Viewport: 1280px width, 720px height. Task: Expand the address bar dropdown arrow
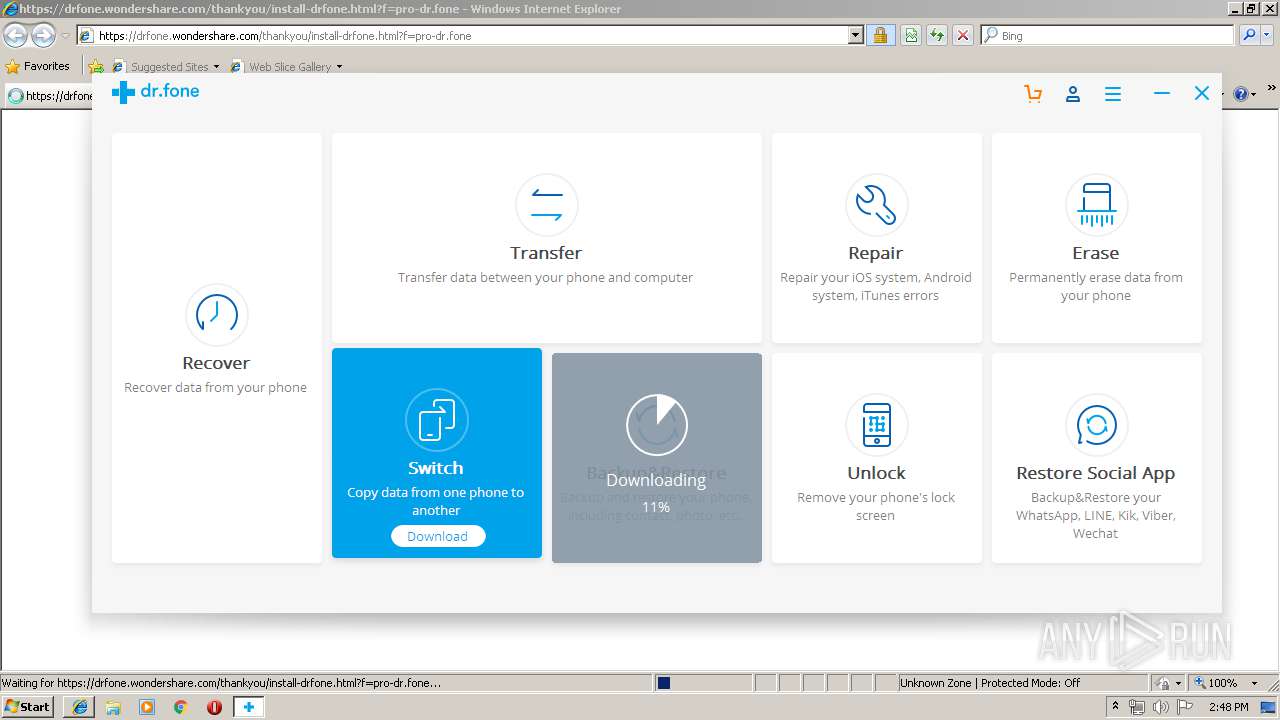pos(856,36)
